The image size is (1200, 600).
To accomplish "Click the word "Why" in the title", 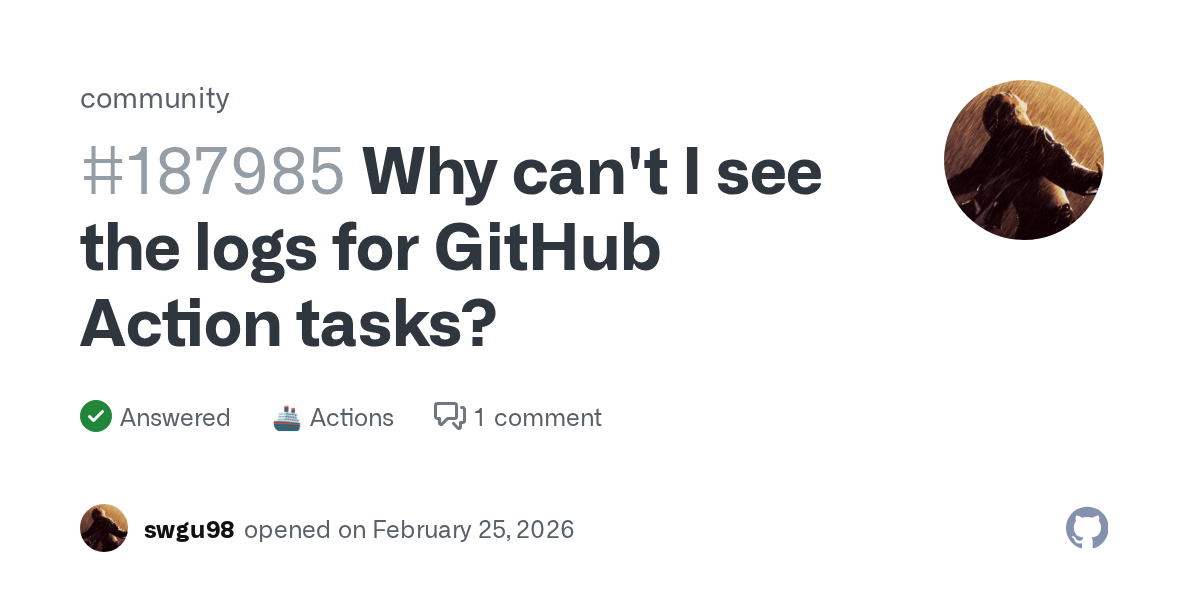I will 428,172.
